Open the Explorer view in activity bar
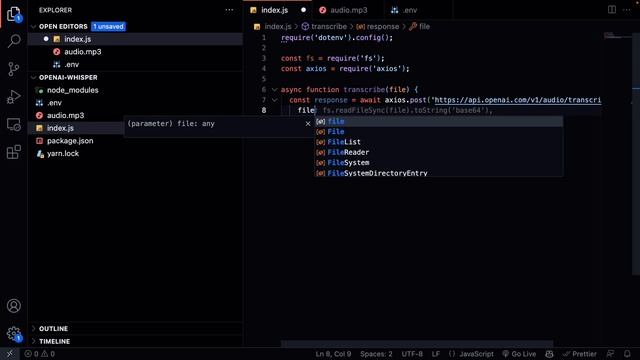The height and width of the screenshot is (360, 640). [x=13, y=14]
